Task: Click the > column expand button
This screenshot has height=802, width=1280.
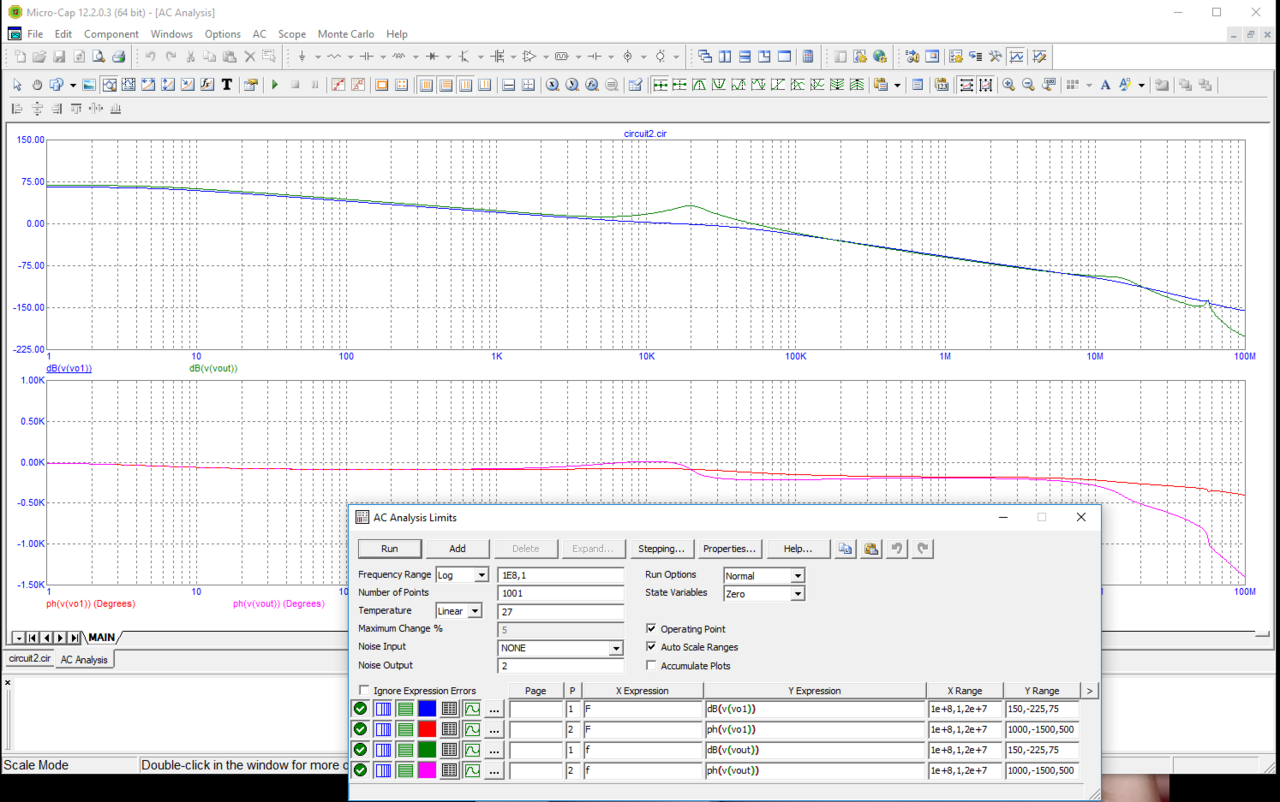Action: 1089,691
